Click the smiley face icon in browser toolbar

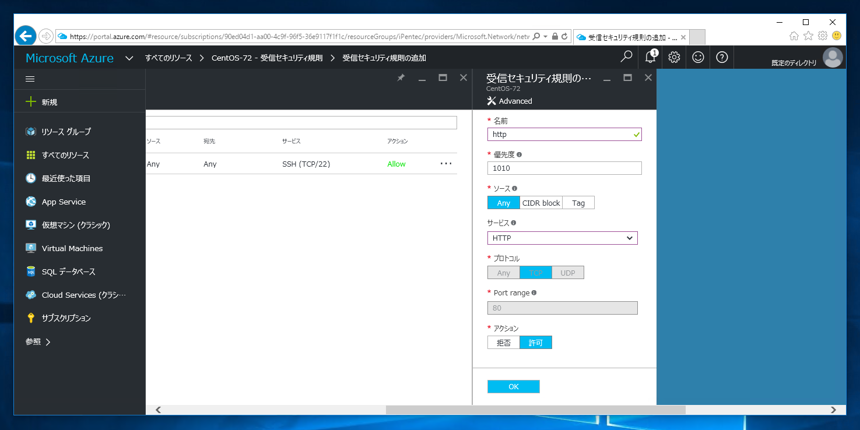(x=836, y=36)
